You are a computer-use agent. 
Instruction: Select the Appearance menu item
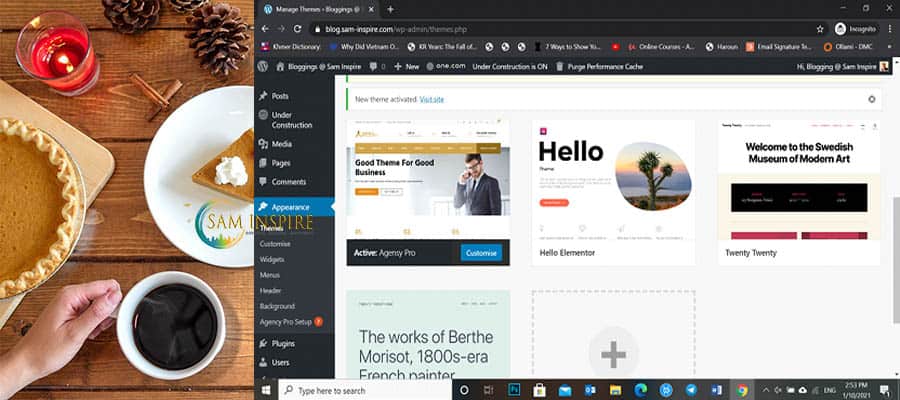tap(294, 207)
